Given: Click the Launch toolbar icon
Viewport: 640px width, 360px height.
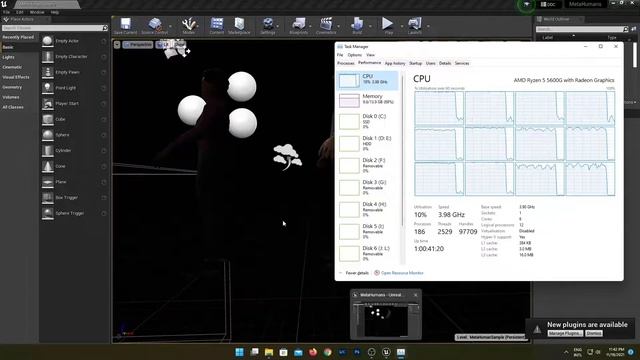Looking at the screenshot, I should click(414, 26).
